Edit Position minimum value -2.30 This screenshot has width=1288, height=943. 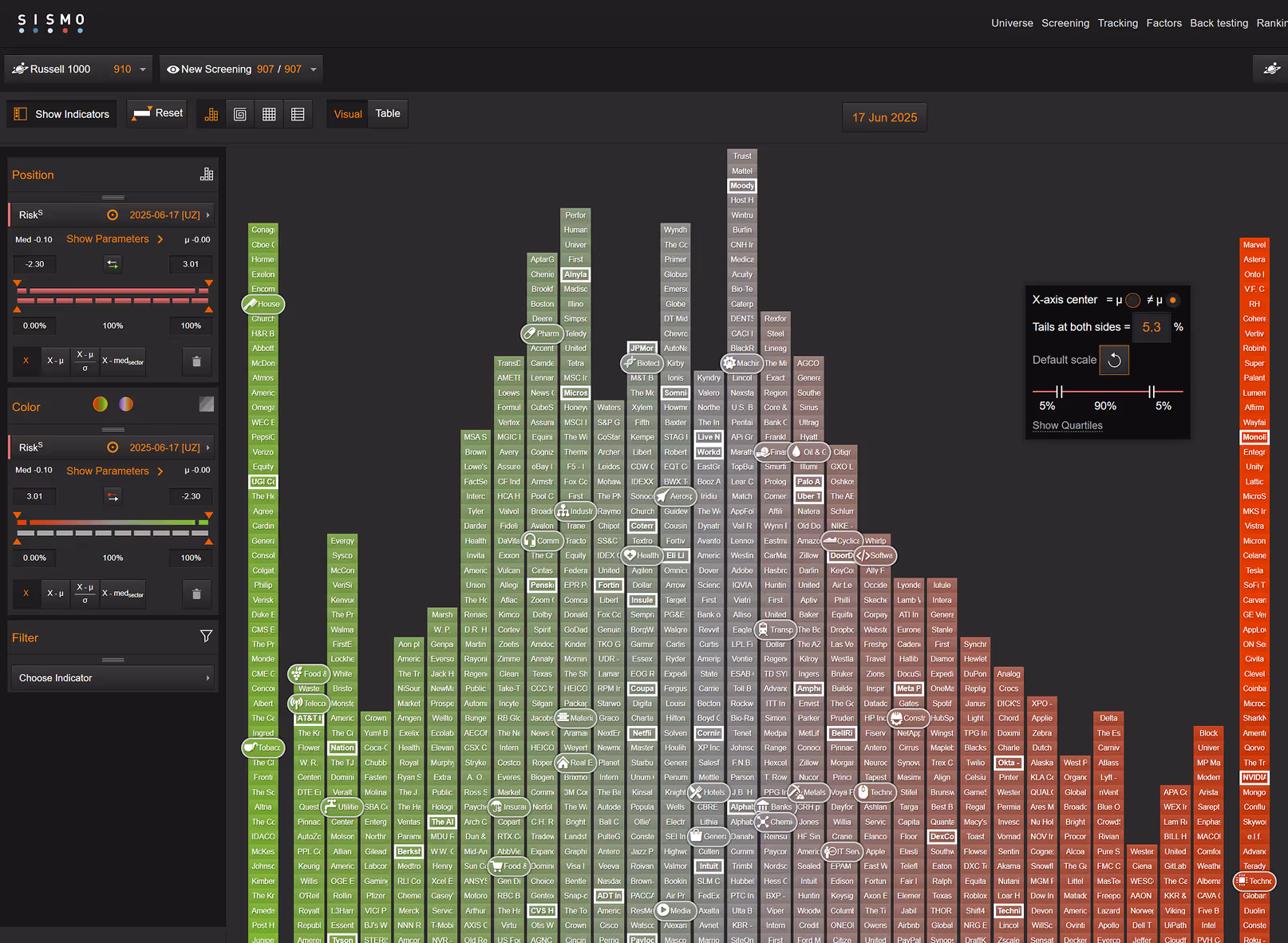pos(34,264)
